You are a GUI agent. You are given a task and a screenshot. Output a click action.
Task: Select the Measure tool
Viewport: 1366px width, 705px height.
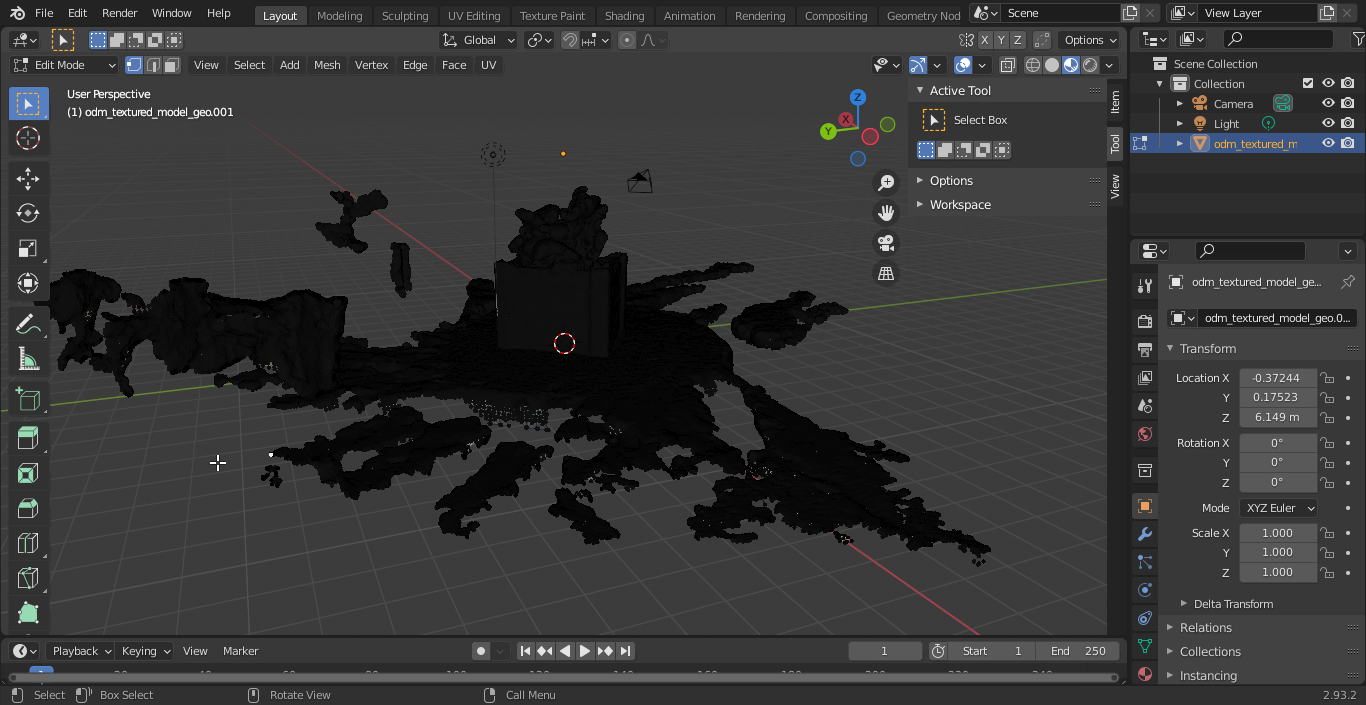coord(28,359)
